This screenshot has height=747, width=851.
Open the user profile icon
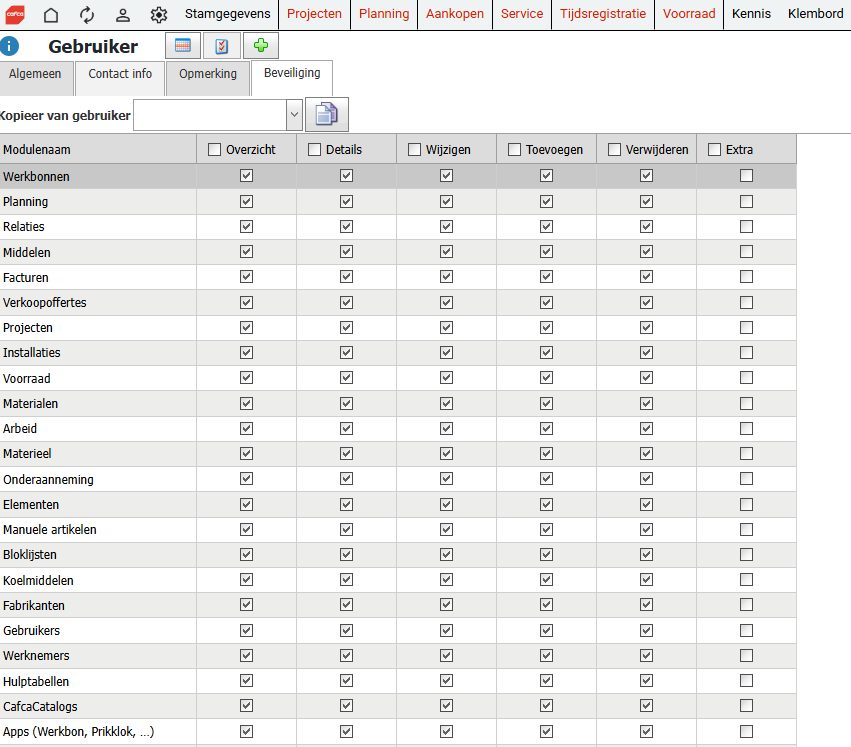point(123,15)
